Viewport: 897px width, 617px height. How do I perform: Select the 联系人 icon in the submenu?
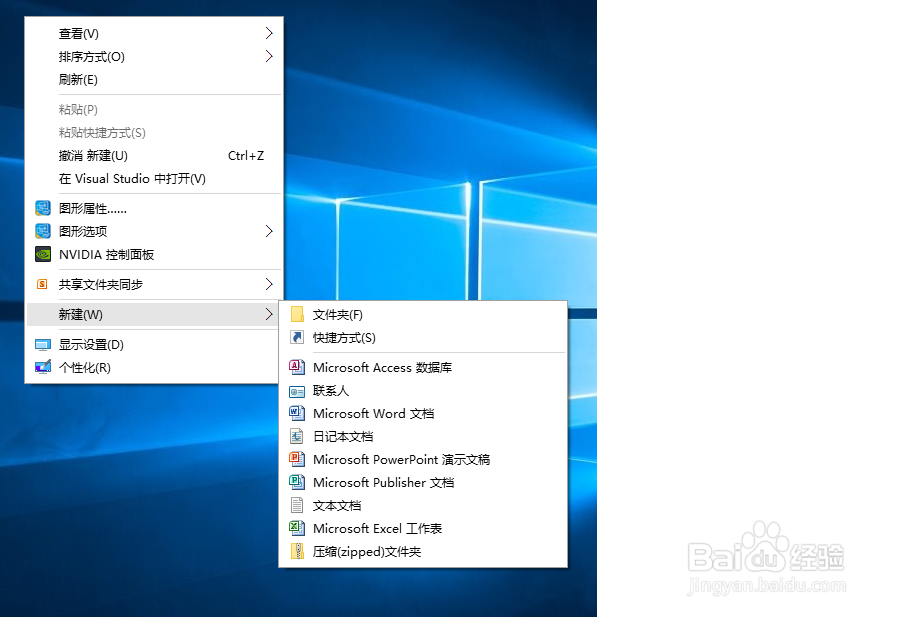(x=297, y=390)
